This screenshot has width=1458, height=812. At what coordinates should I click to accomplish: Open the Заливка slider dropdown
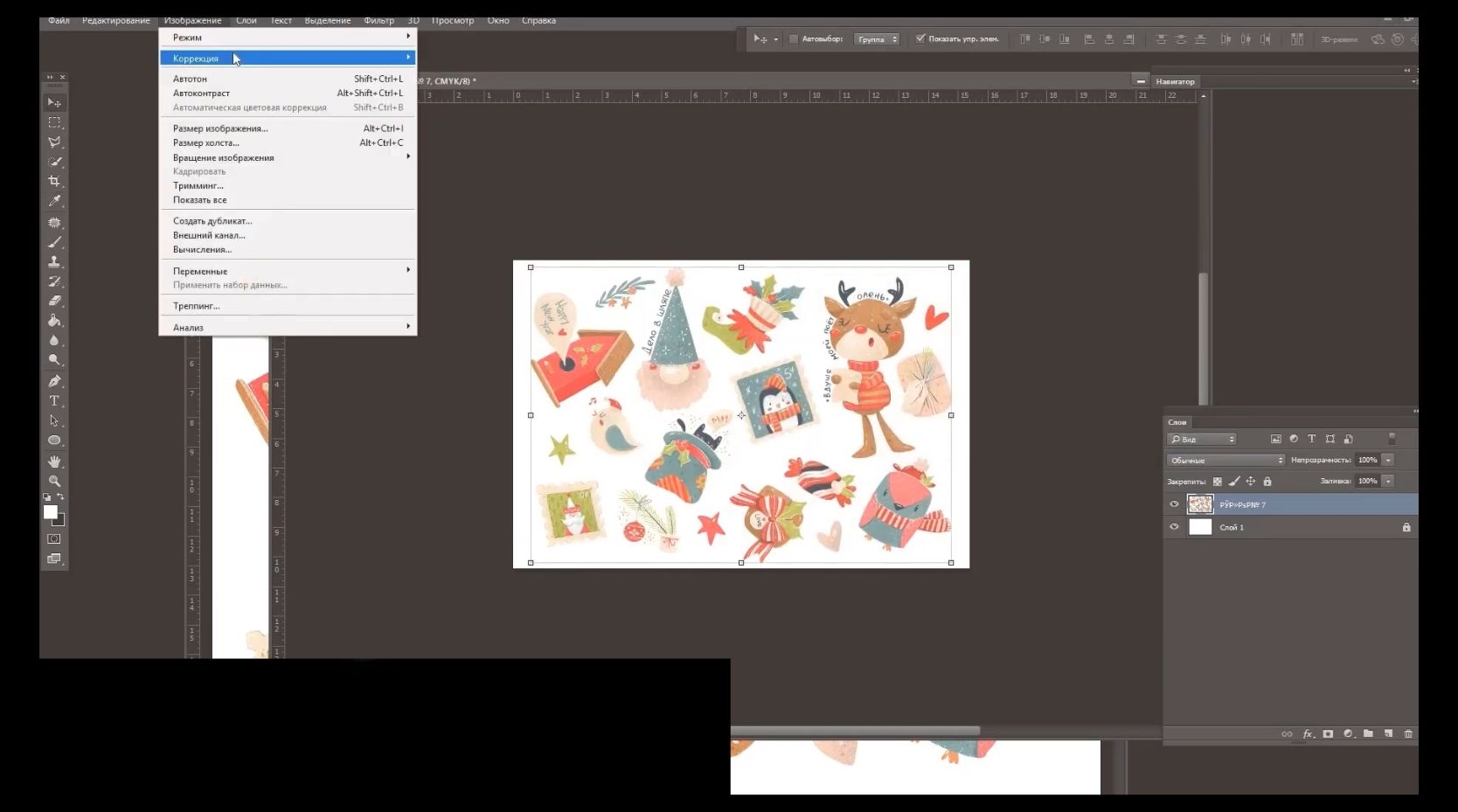point(1388,481)
